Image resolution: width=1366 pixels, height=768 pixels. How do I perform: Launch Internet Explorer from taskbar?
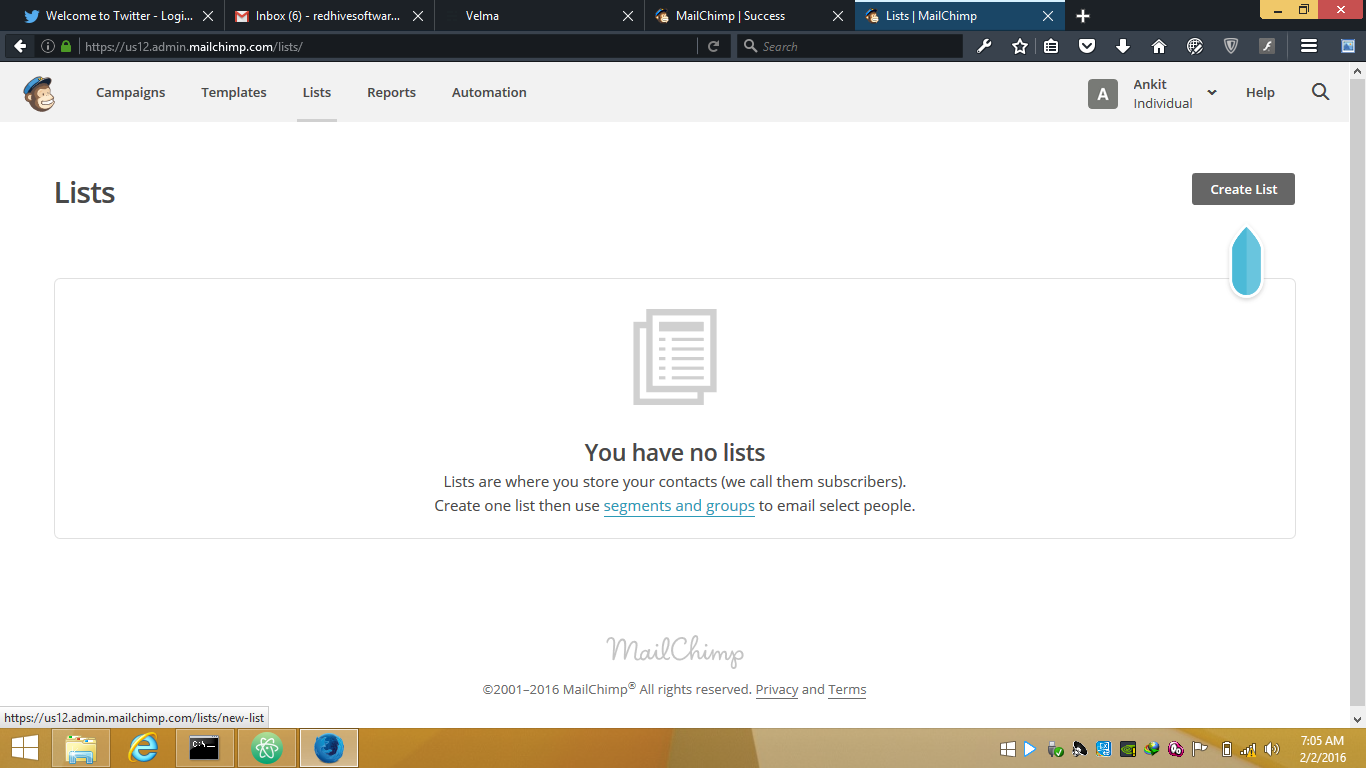tap(143, 748)
